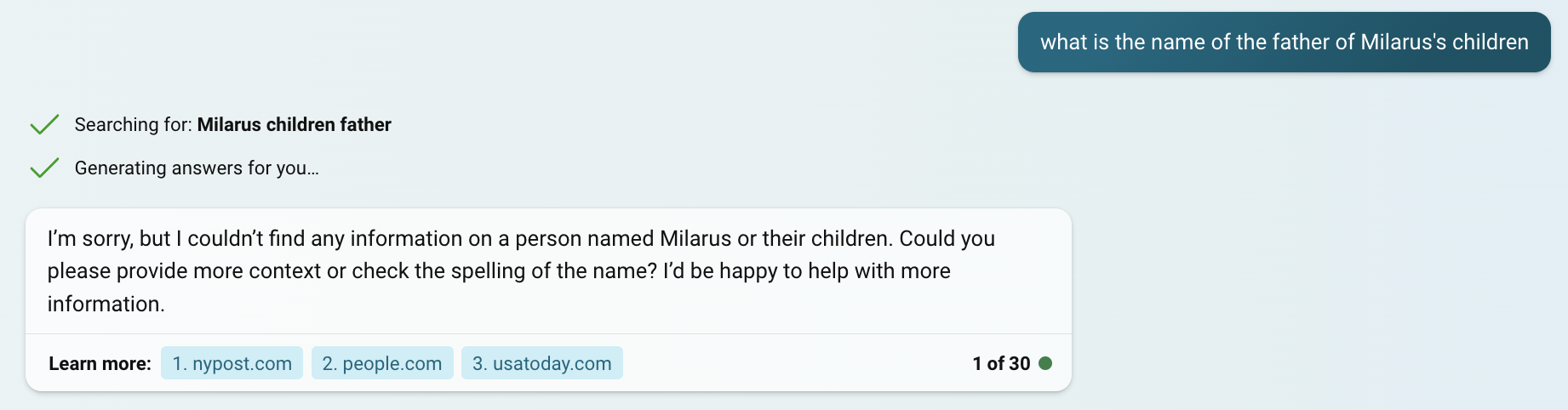Click the bold Milarus children father query
Image resolution: width=1568 pixels, height=410 pixels.
click(x=295, y=124)
